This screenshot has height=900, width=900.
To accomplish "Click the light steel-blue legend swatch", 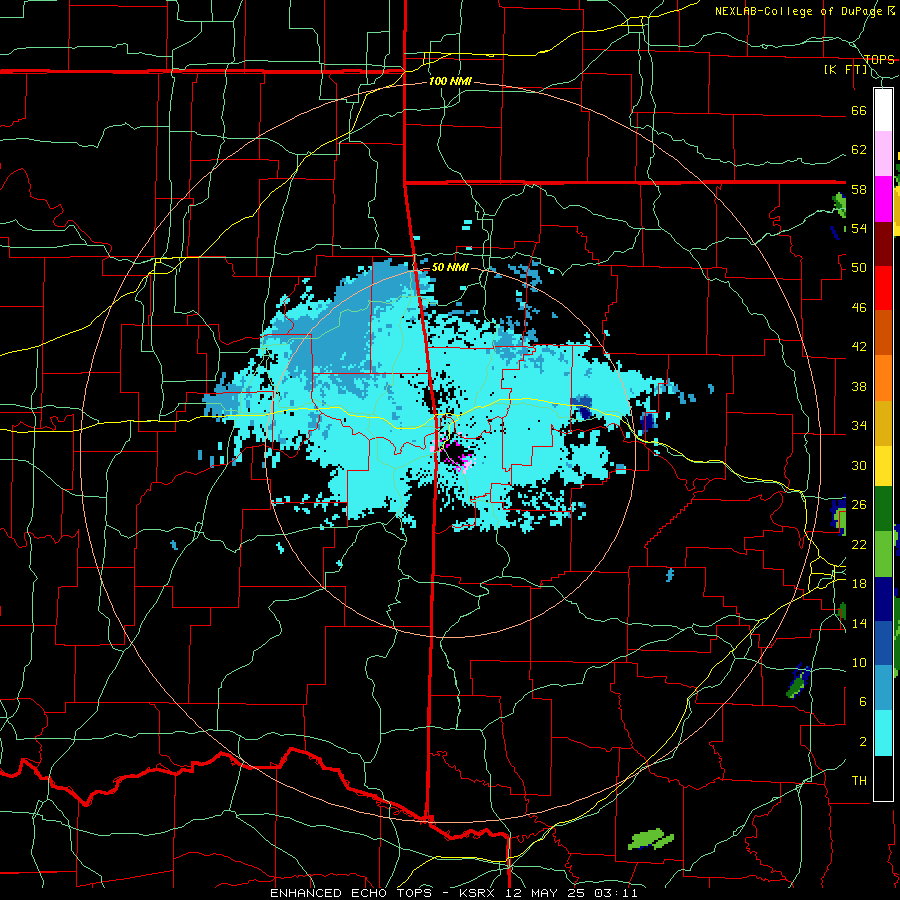I will click(883, 688).
